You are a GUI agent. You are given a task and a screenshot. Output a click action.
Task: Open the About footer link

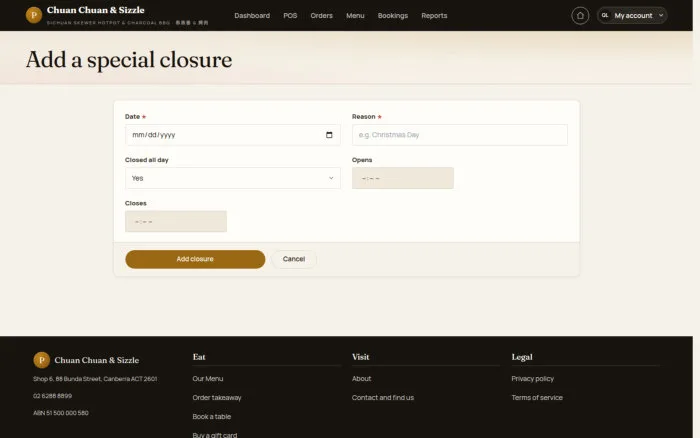[x=361, y=379]
